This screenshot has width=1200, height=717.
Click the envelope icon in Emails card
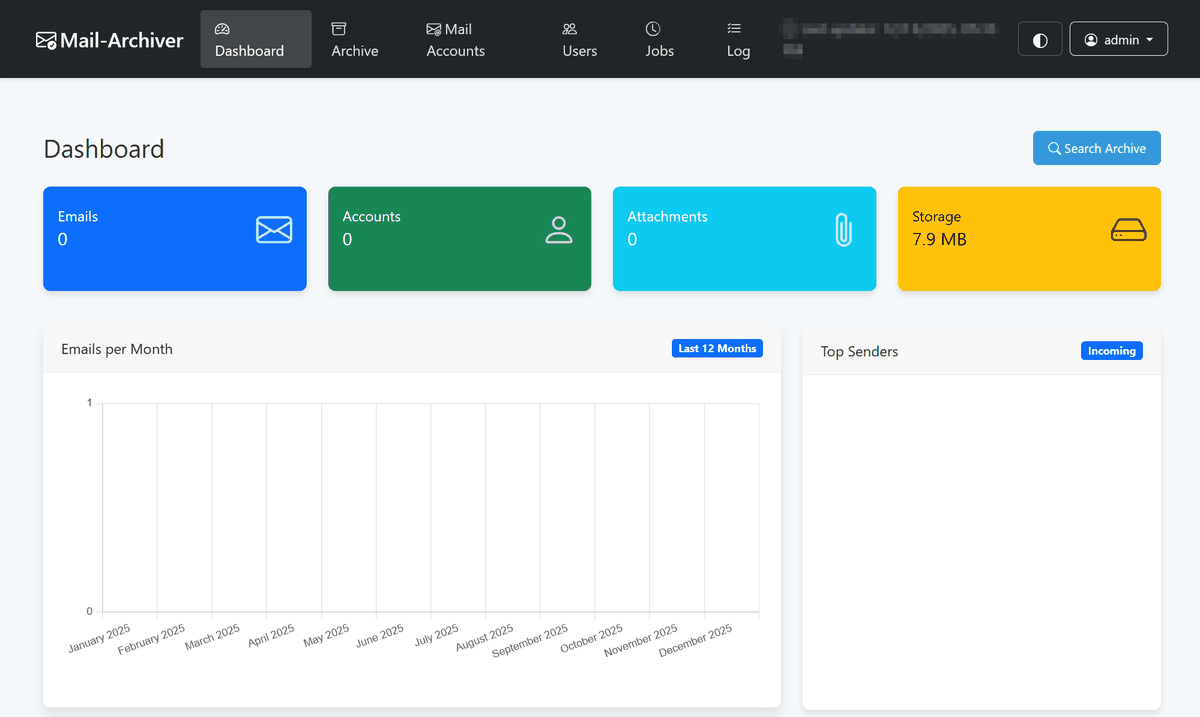[274, 230]
